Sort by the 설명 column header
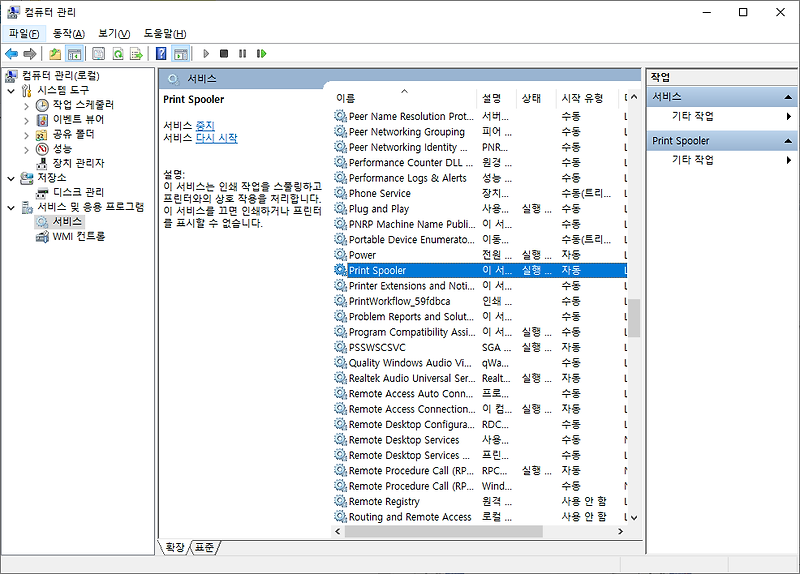Viewport: 800px width, 574px height. pos(496,98)
